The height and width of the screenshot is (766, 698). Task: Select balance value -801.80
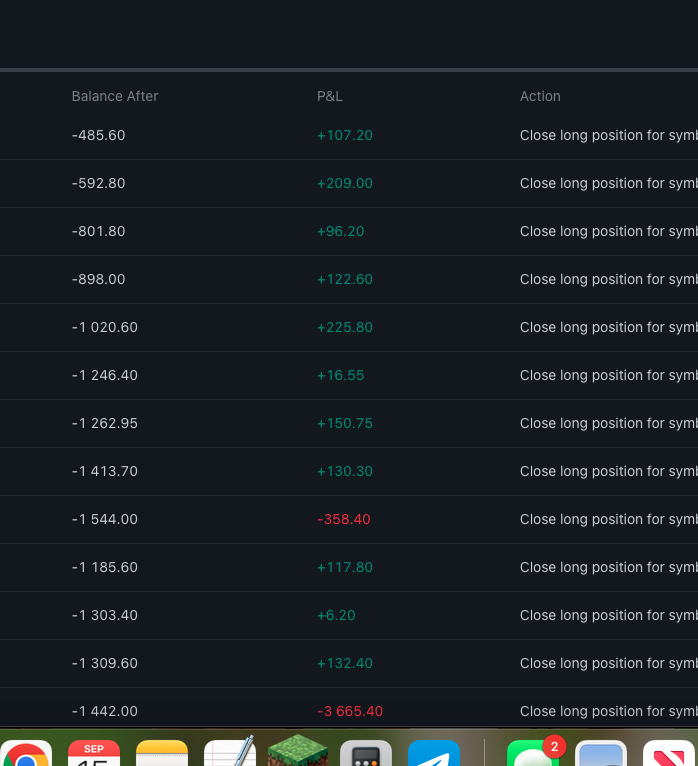click(x=99, y=231)
